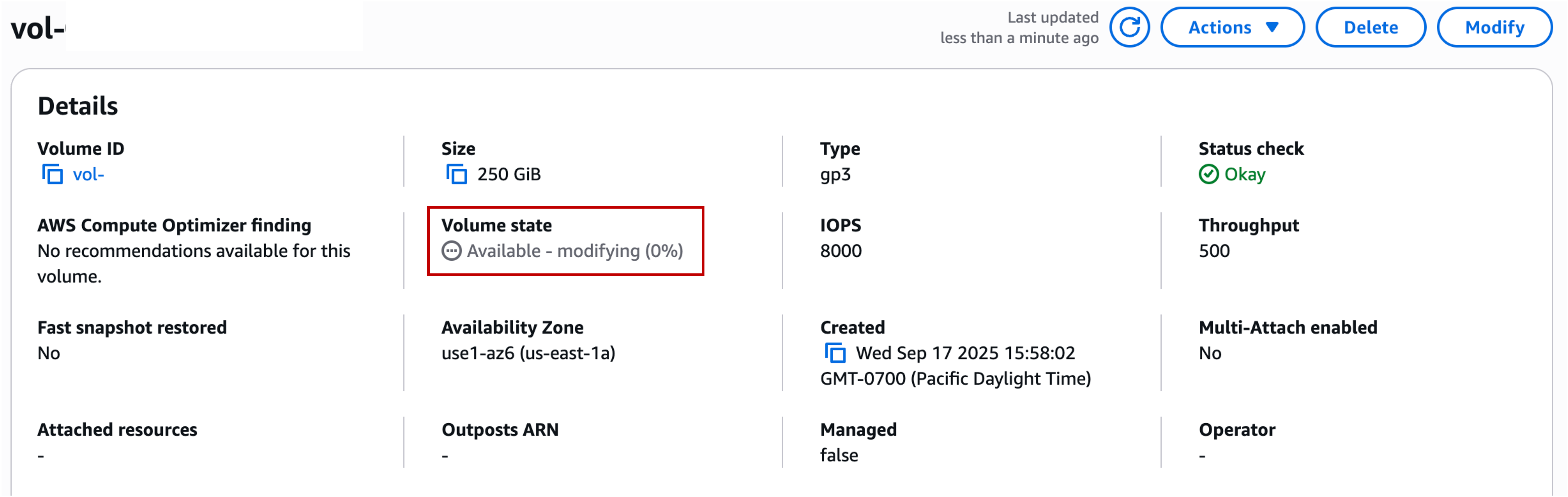Screen dimensions: 1568x497
Task: Click the 'Throughput' label
Action: tap(1249, 226)
